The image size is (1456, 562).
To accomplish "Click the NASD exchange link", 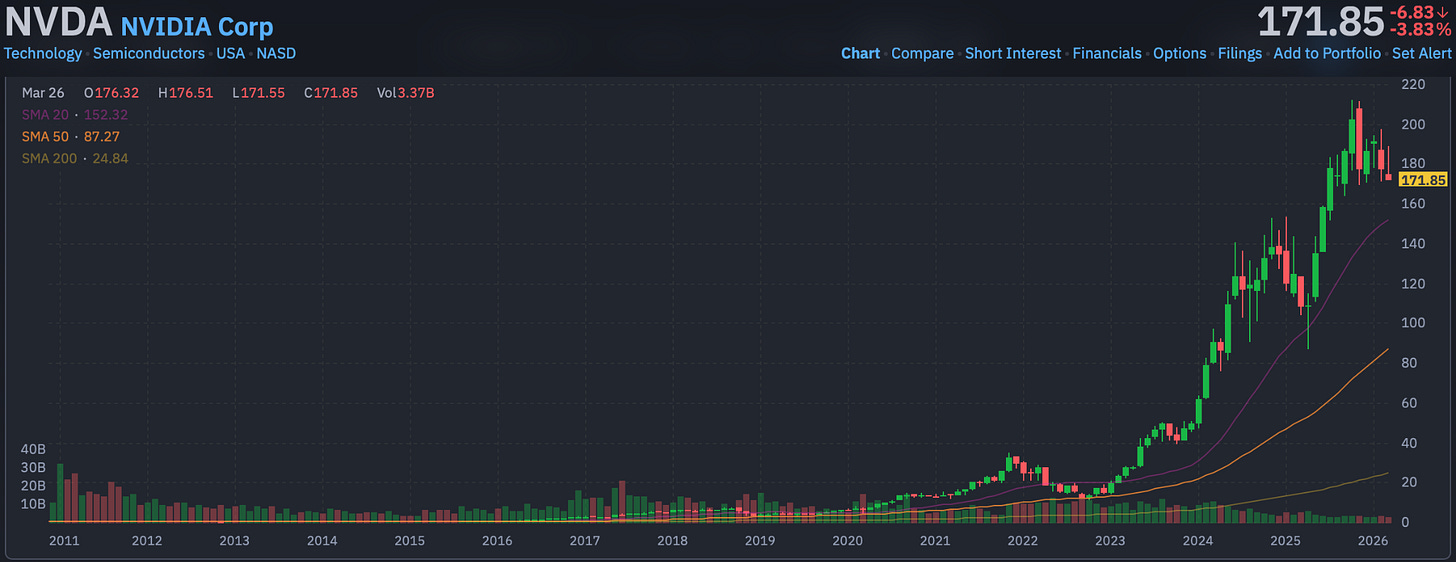I will pos(276,53).
